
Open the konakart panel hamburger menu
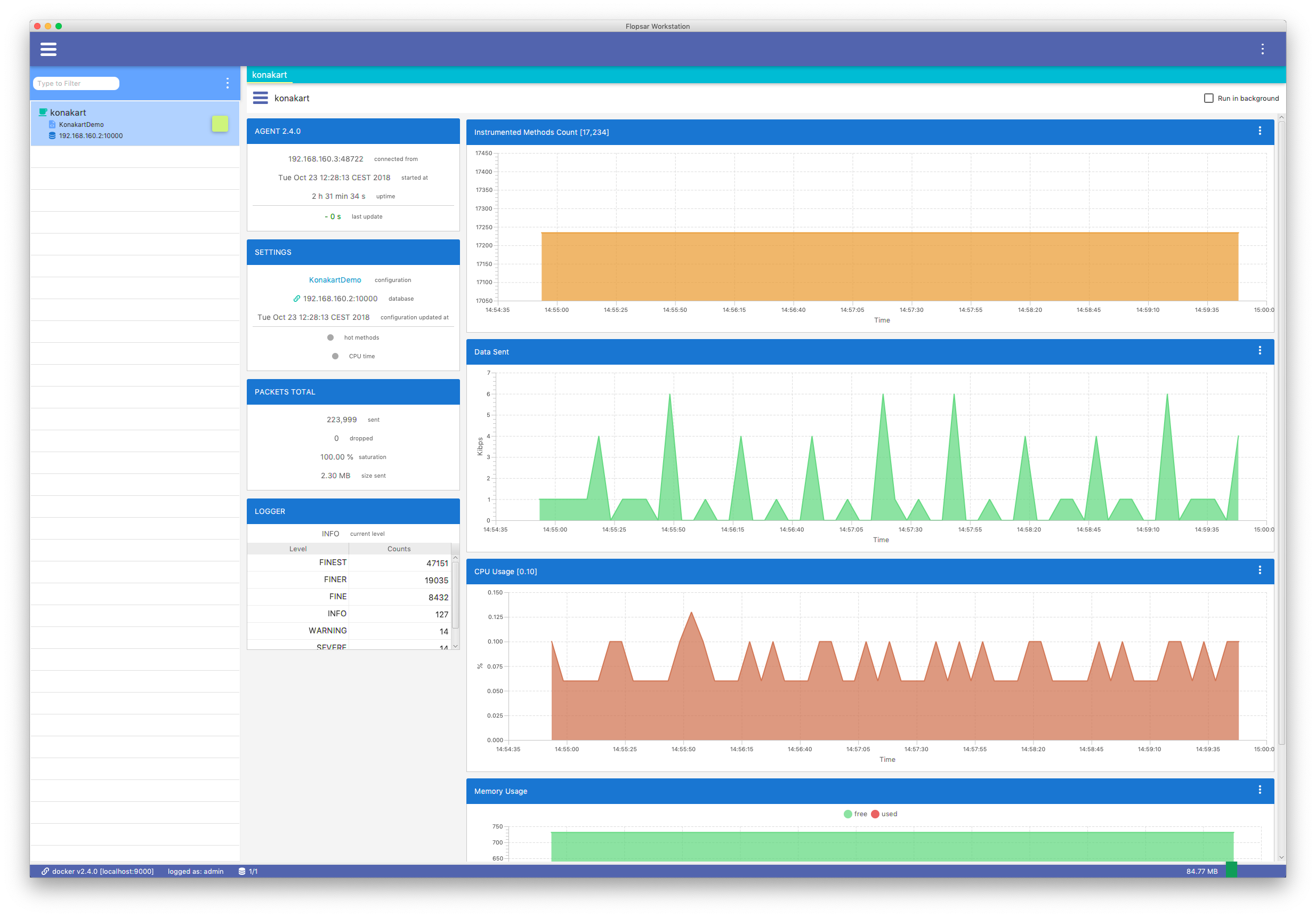[x=260, y=98]
